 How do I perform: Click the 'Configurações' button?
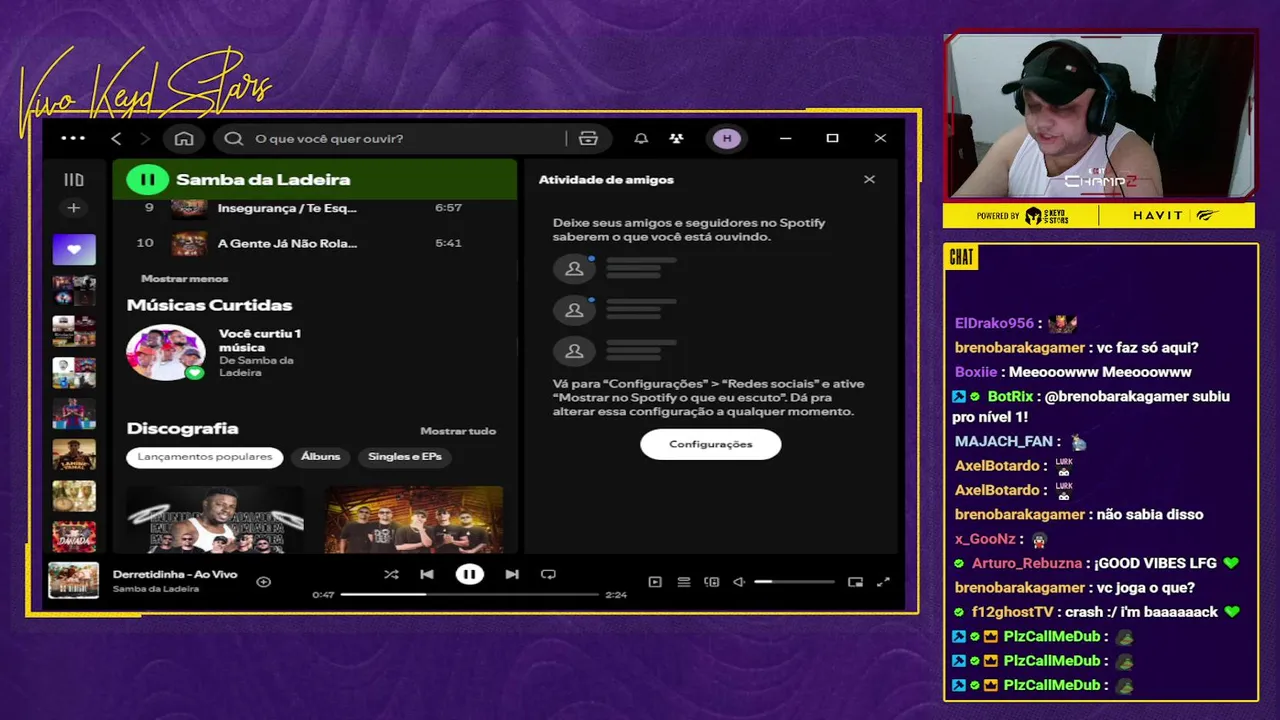pos(711,444)
